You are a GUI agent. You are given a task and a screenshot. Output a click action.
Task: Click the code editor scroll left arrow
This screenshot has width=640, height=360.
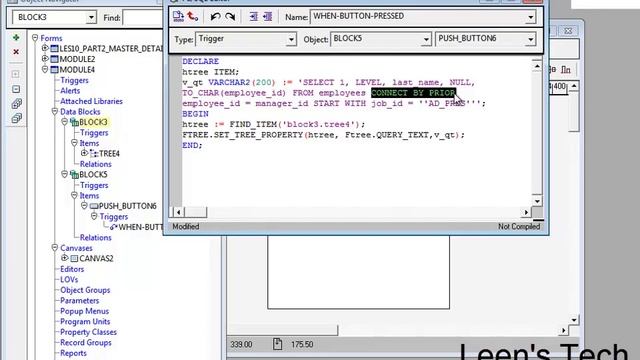coord(178,212)
